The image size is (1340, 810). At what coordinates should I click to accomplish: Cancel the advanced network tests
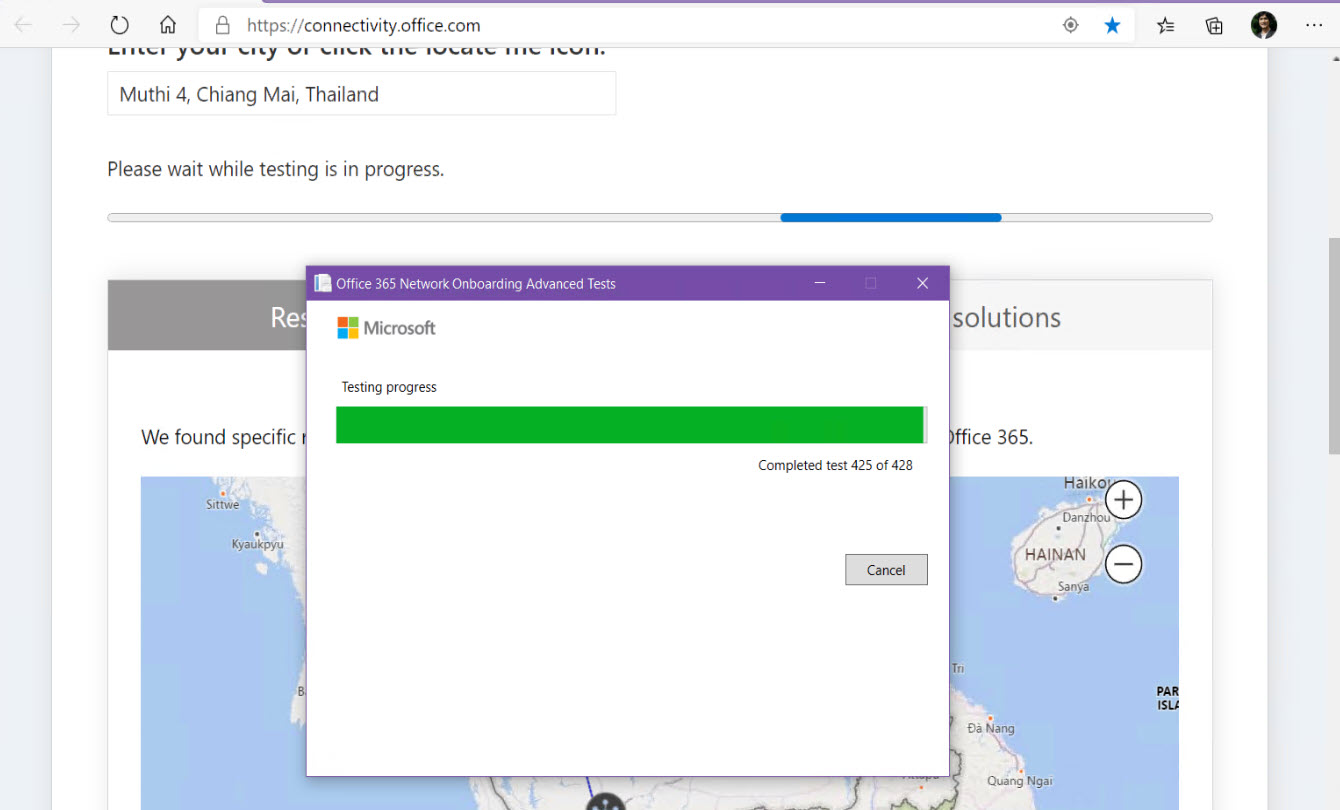(886, 570)
